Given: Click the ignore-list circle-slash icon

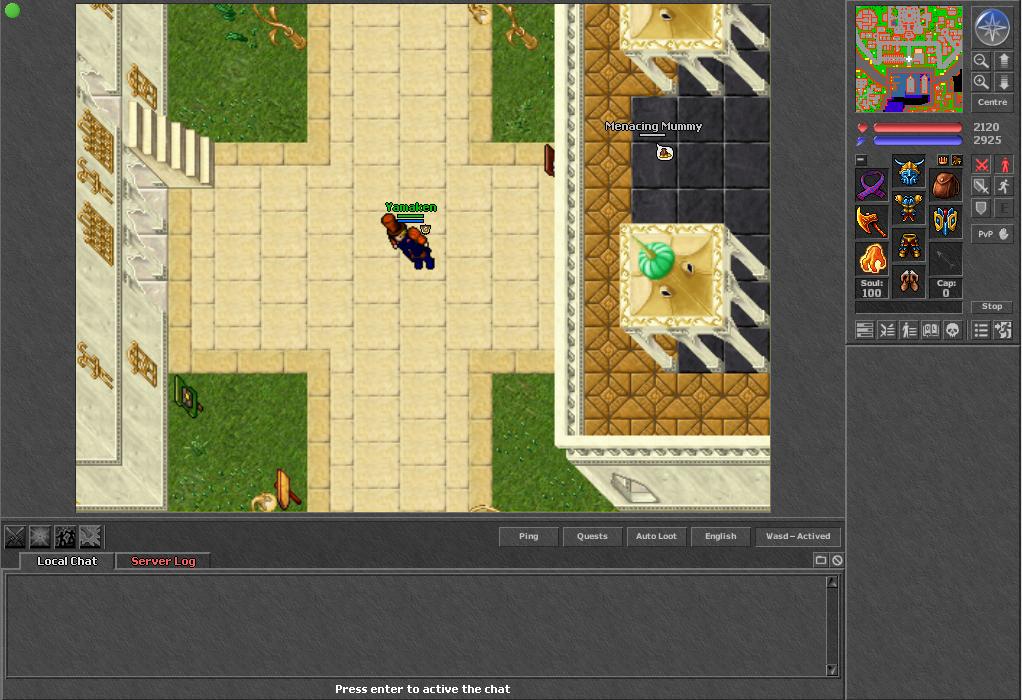Looking at the screenshot, I should pyautogui.click(x=837, y=560).
